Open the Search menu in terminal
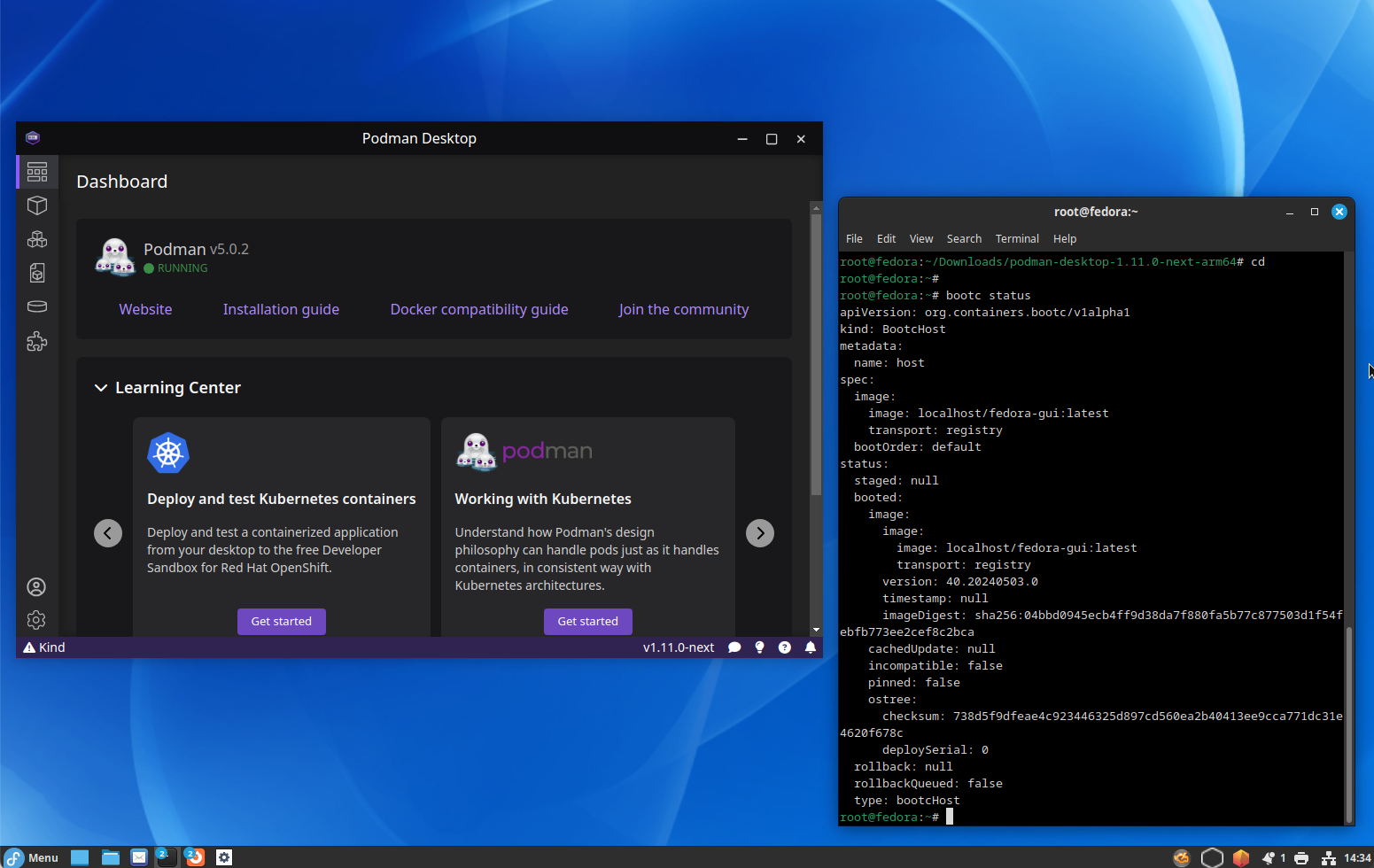Image resolution: width=1374 pixels, height=868 pixels. pos(963,239)
